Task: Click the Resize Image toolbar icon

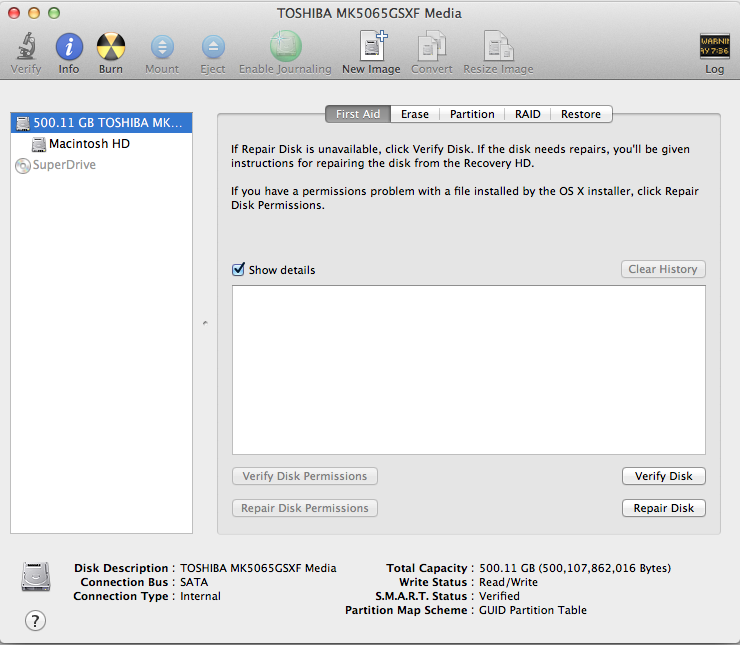Action: click(497, 47)
